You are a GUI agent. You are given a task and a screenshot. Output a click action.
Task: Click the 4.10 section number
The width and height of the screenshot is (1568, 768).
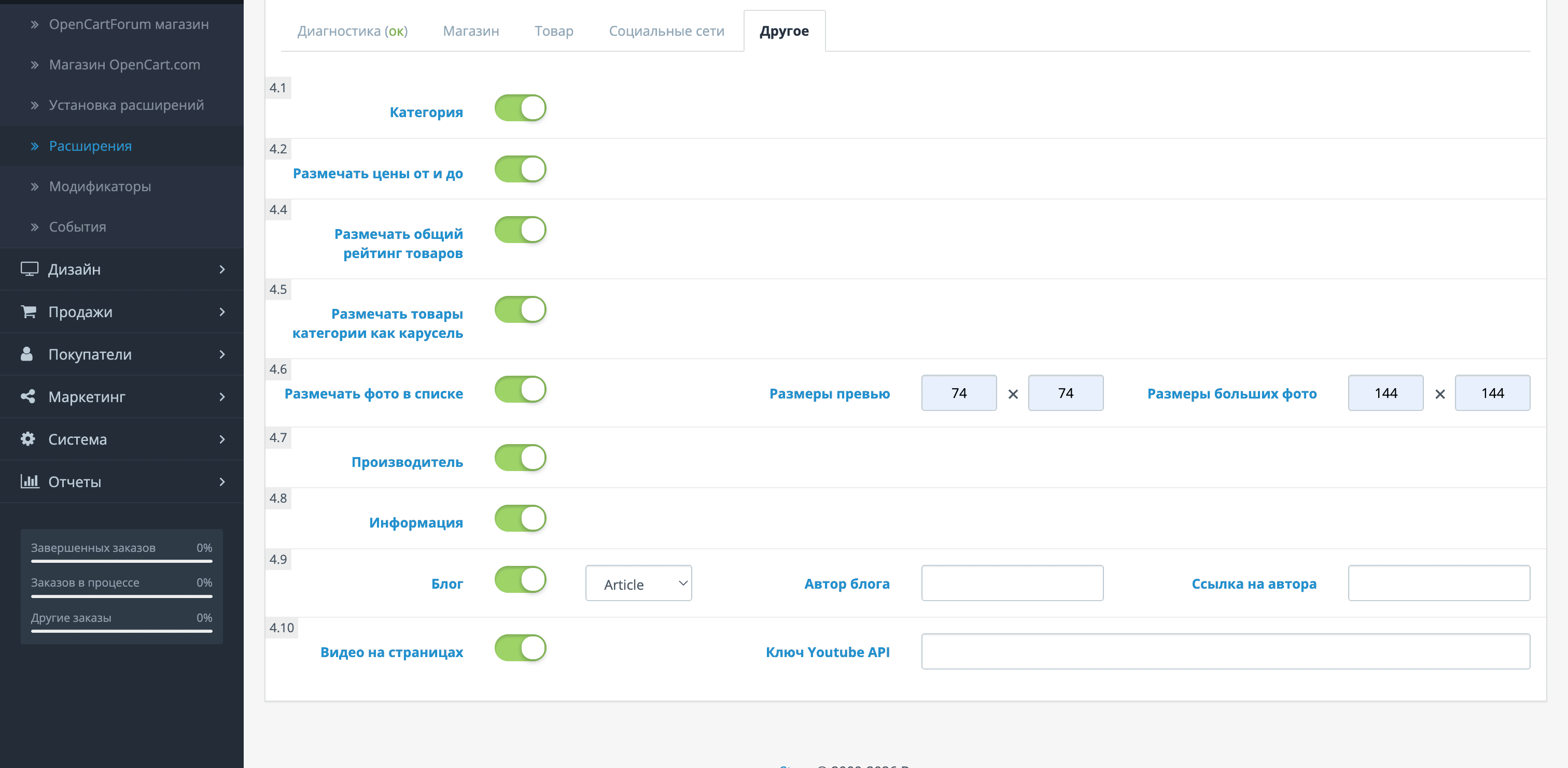pos(281,628)
